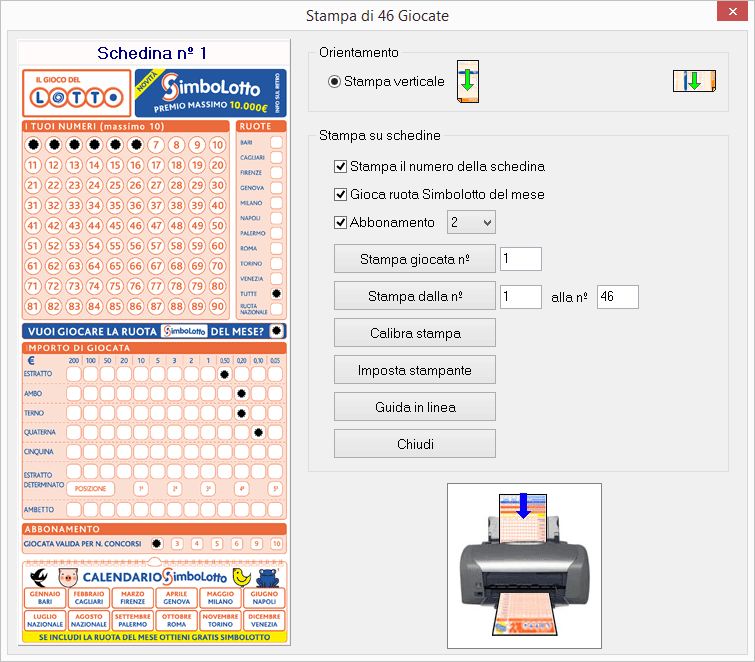The width and height of the screenshot is (755, 662).
Task: Click the filled abbonamento concorsi mark
Action: click(x=156, y=544)
